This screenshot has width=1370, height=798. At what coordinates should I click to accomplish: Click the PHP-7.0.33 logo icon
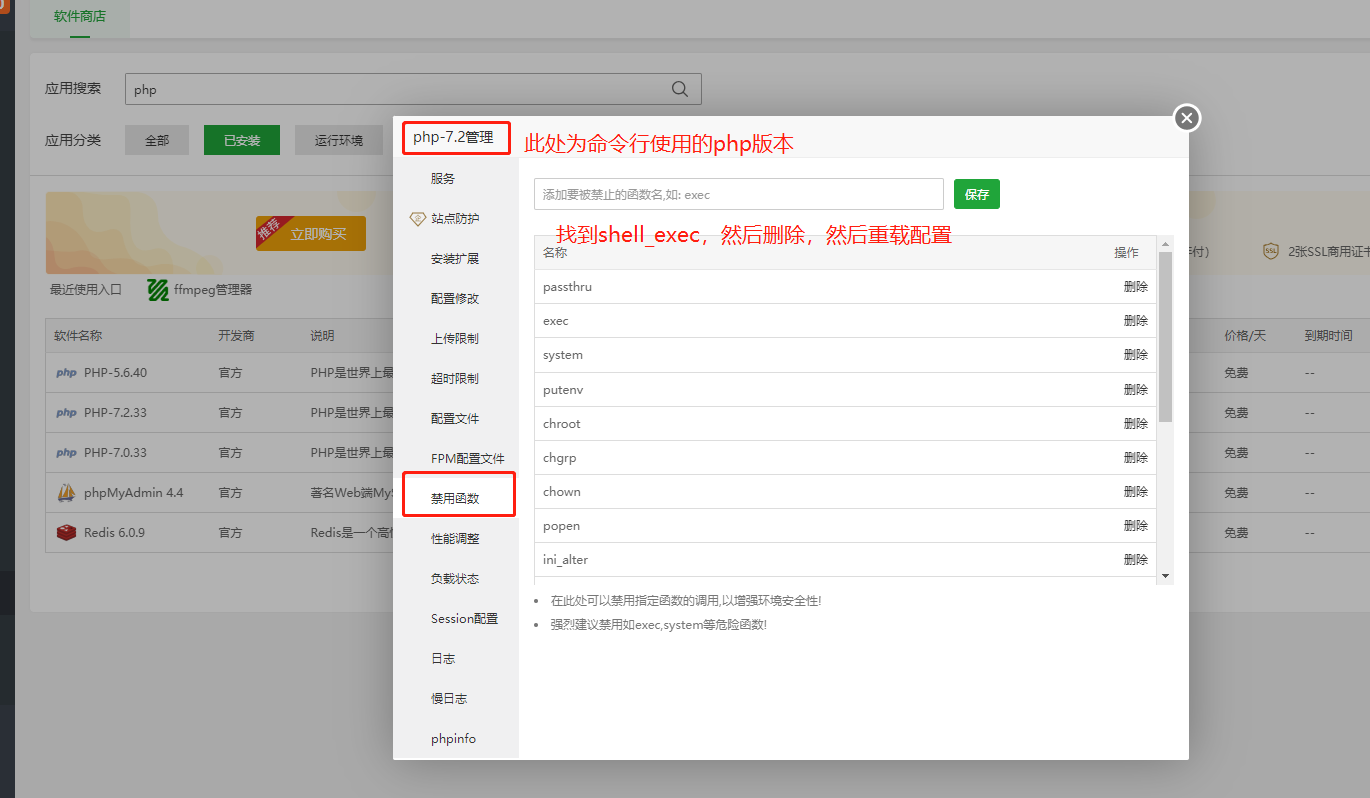67,453
